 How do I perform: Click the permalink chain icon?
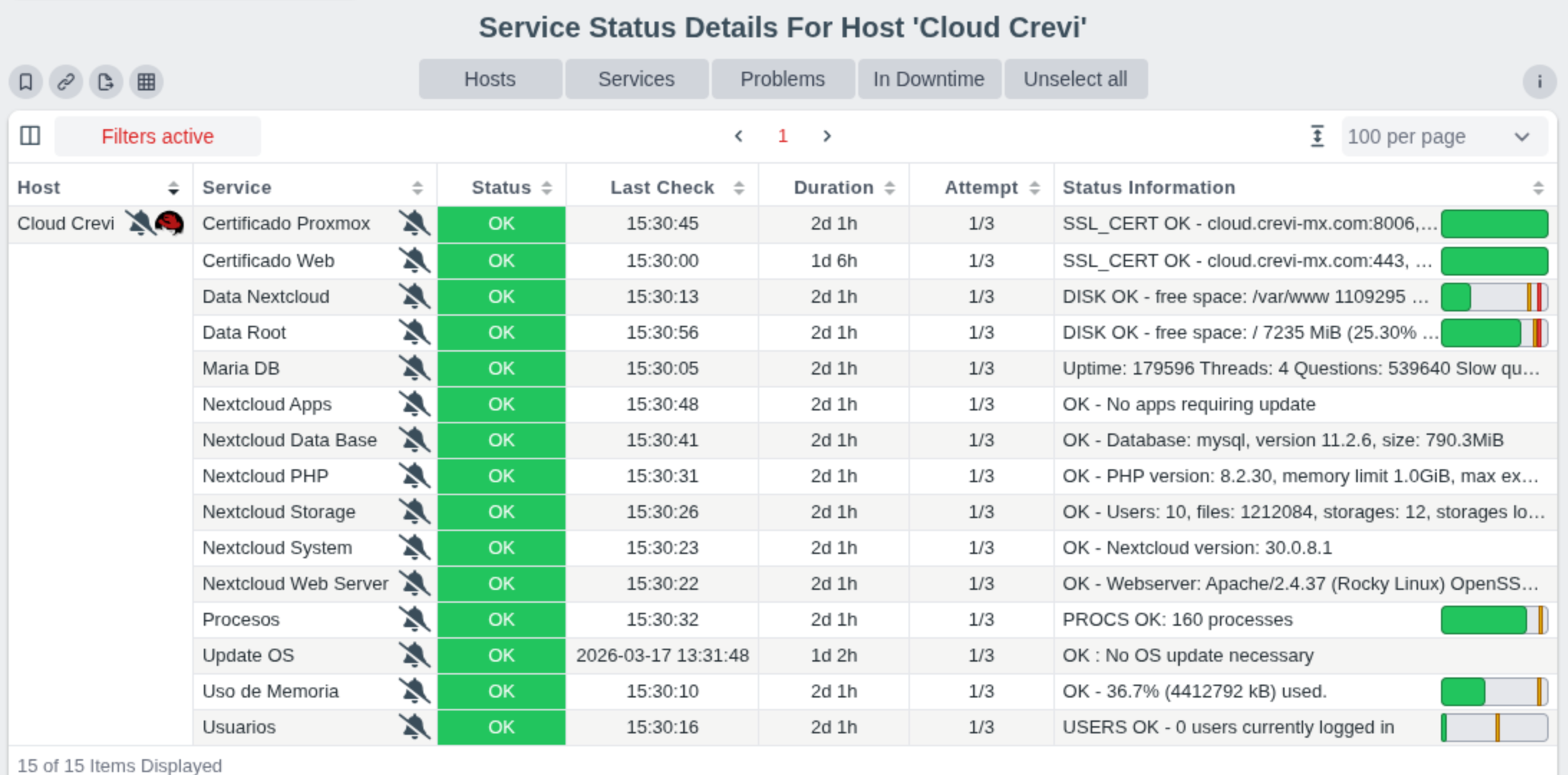coord(66,82)
